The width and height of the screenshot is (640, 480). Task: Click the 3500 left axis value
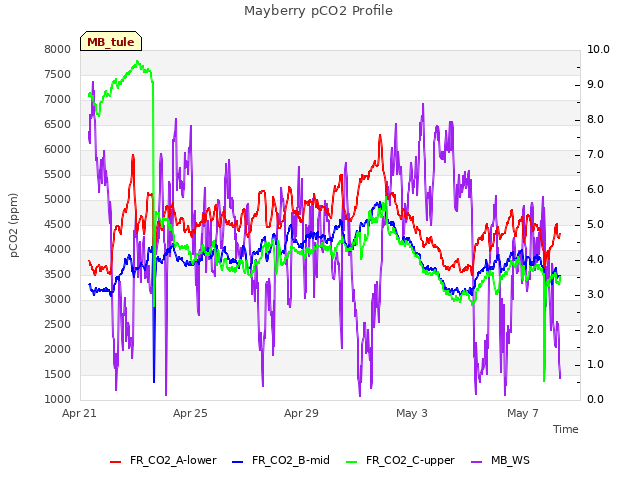[x=58, y=274]
